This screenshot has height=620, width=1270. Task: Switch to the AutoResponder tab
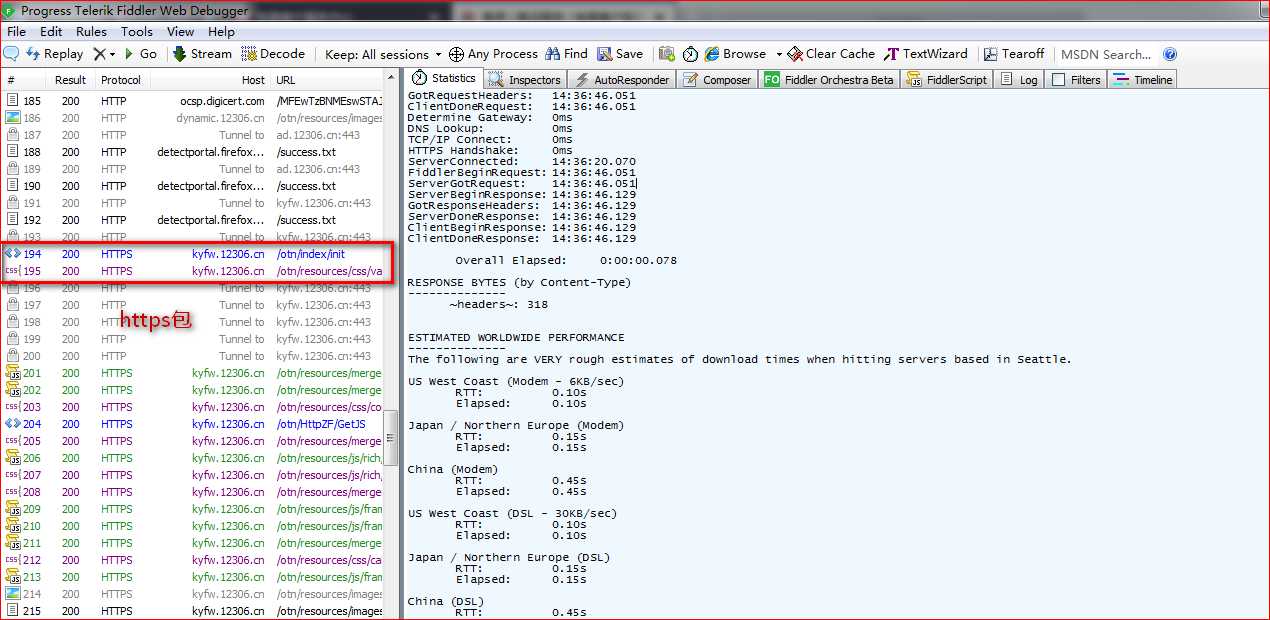click(621, 80)
